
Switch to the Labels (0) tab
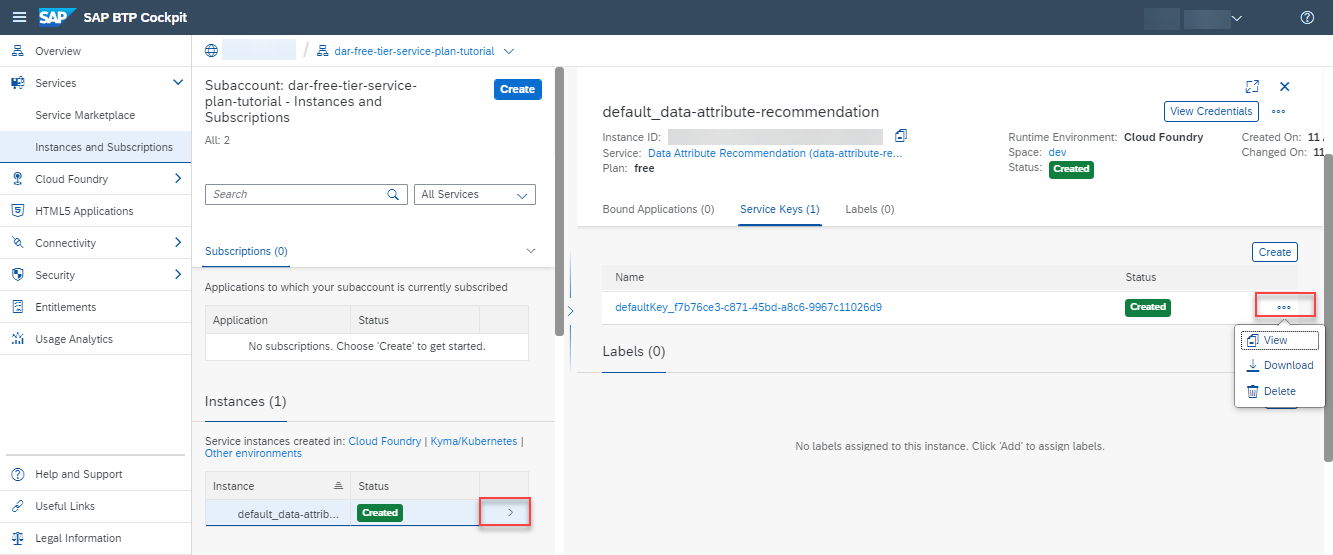(x=870, y=209)
